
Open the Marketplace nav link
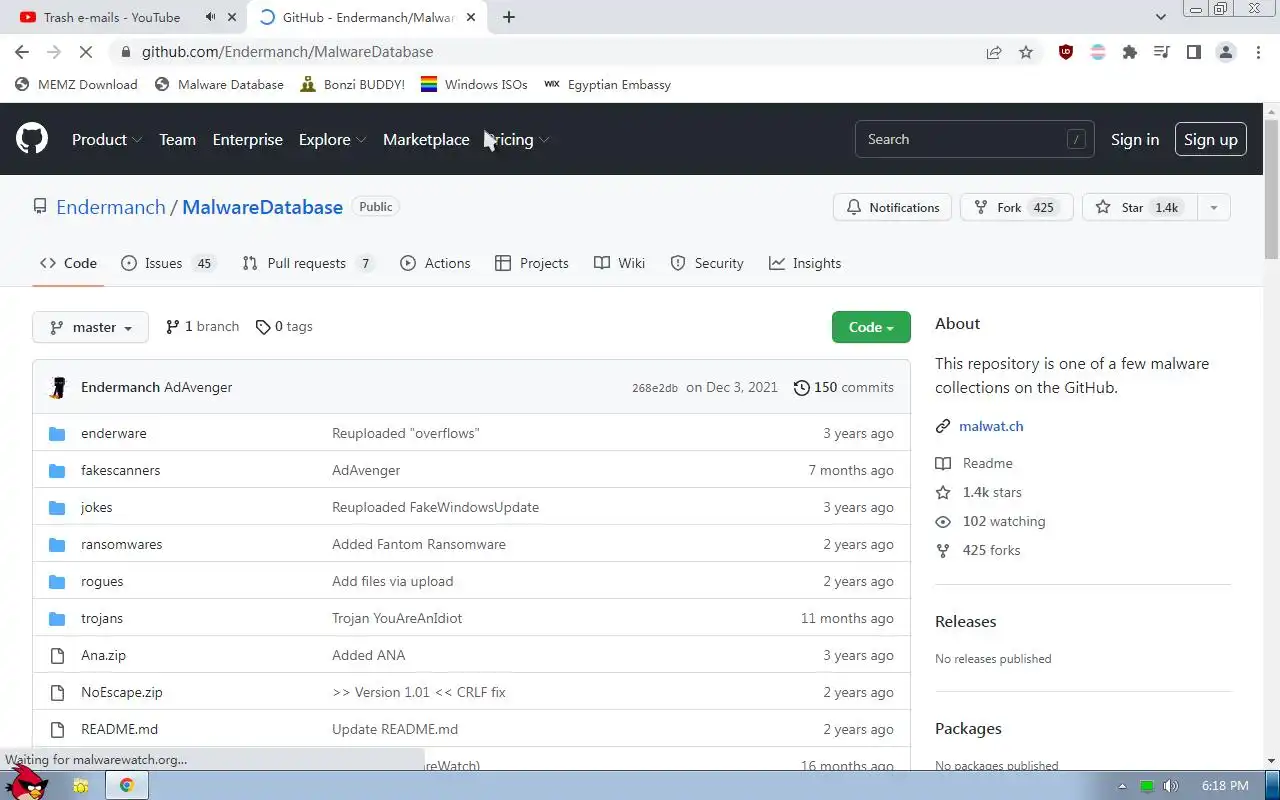point(426,140)
